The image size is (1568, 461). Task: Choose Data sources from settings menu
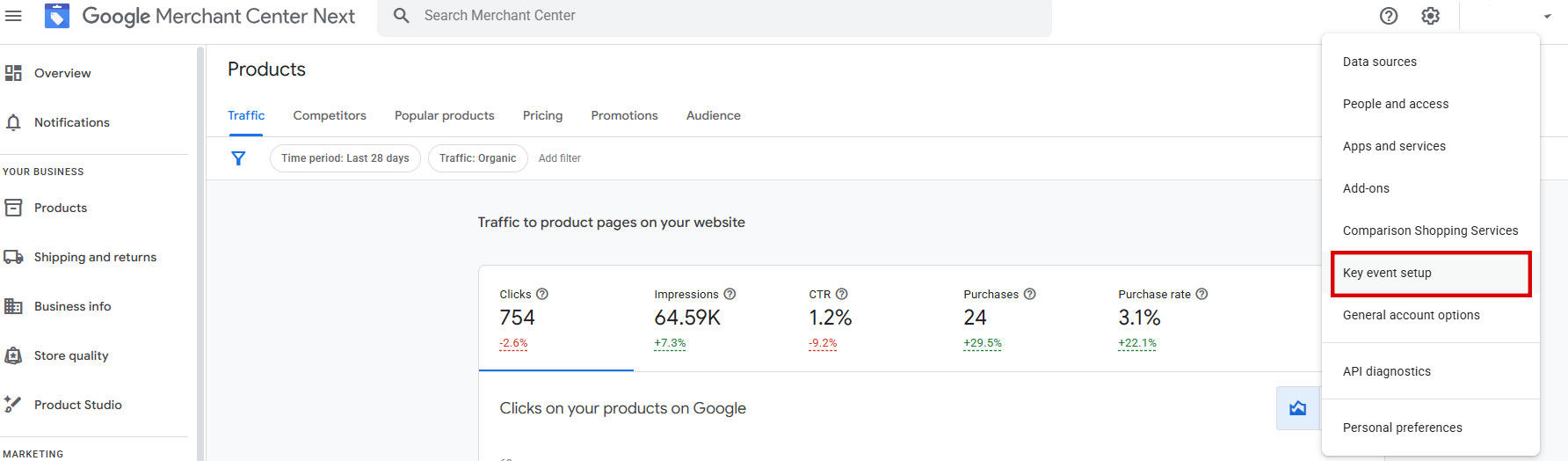click(1380, 62)
